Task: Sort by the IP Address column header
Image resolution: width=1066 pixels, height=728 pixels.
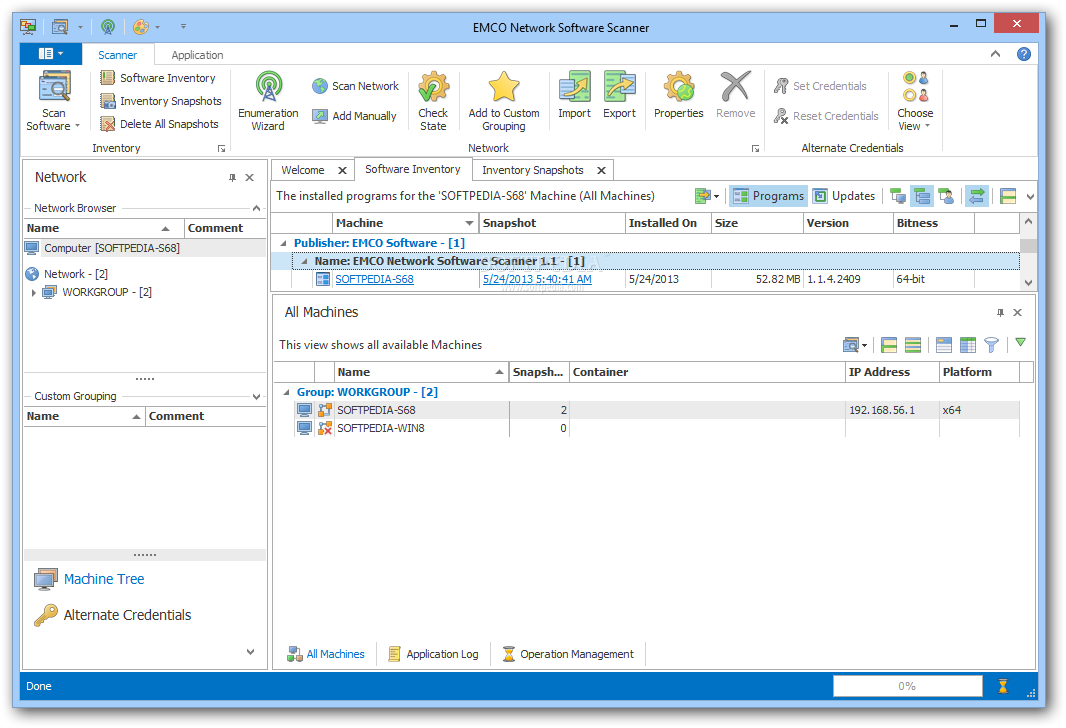Action: coord(892,372)
